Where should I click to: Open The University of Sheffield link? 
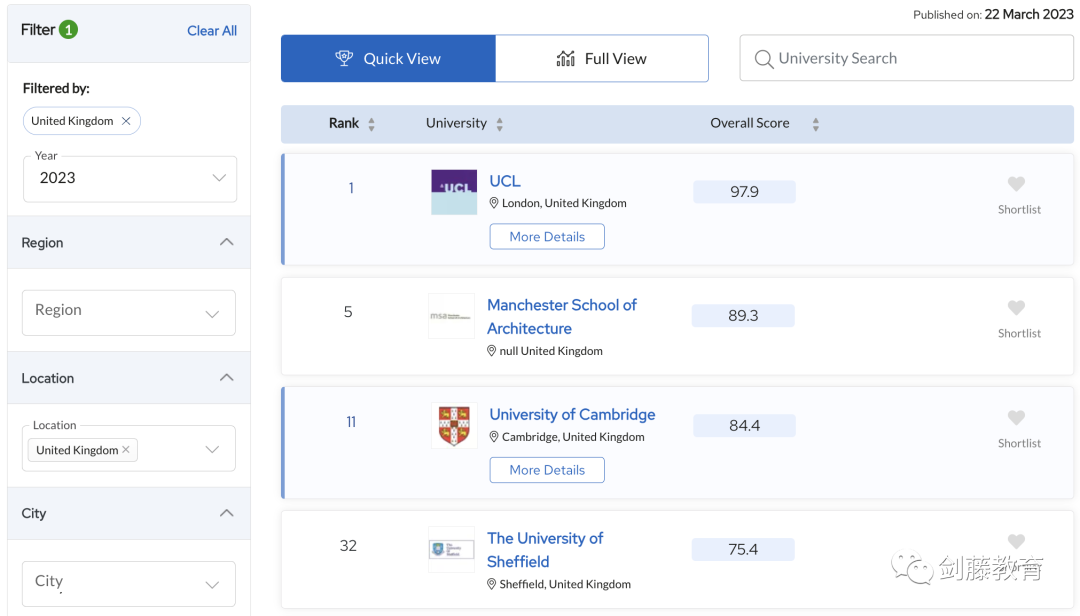(546, 550)
